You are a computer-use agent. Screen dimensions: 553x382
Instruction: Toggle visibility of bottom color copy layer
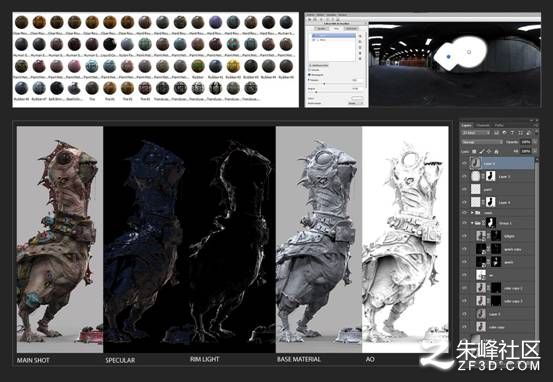coord(464,327)
